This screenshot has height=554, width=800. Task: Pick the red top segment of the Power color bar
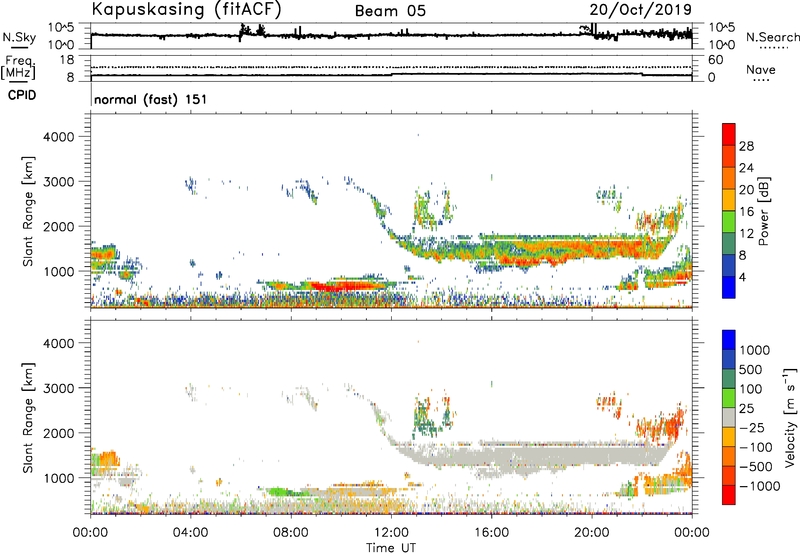[x=729, y=135]
